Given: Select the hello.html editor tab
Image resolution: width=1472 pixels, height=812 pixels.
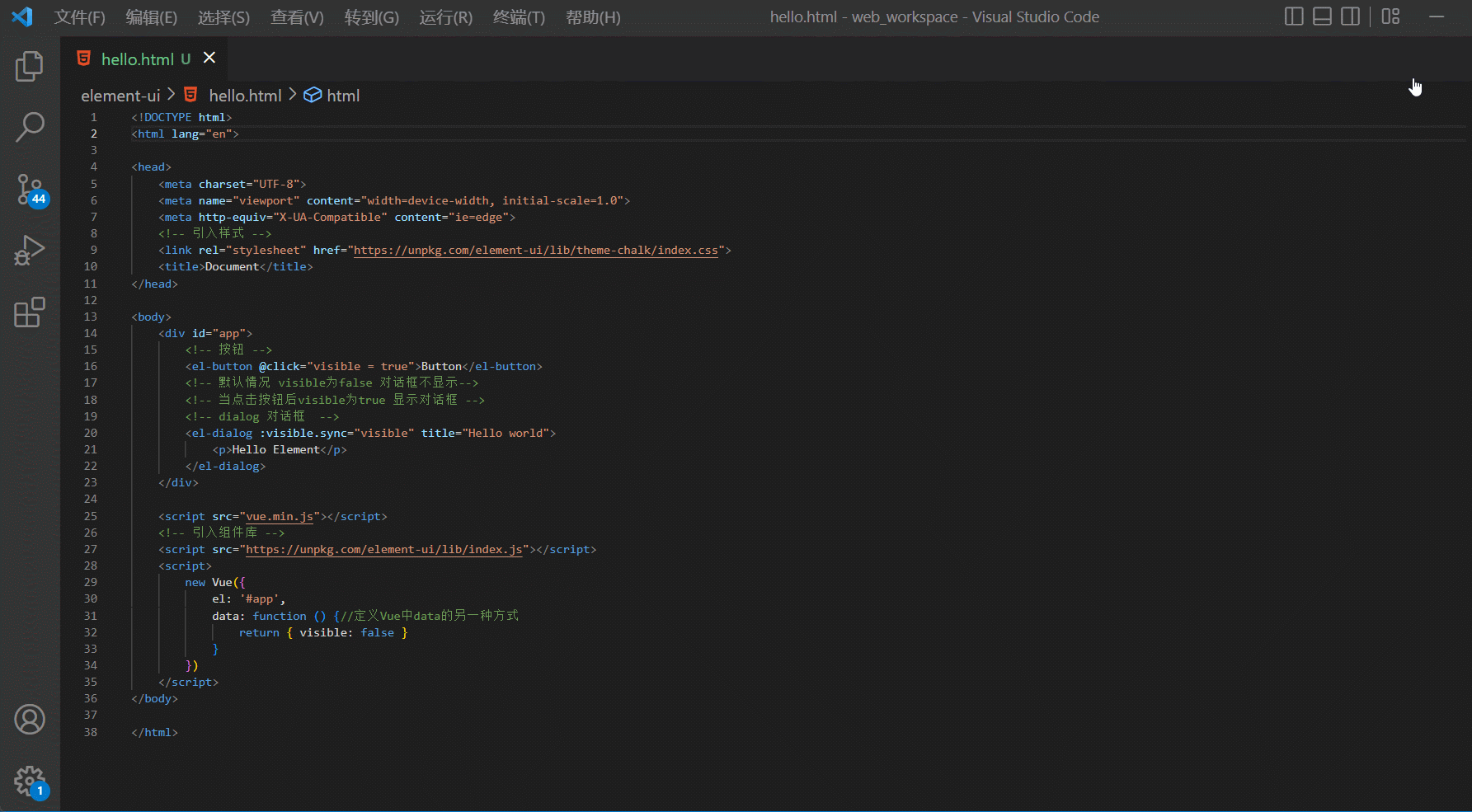Looking at the screenshot, I should pos(145,59).
